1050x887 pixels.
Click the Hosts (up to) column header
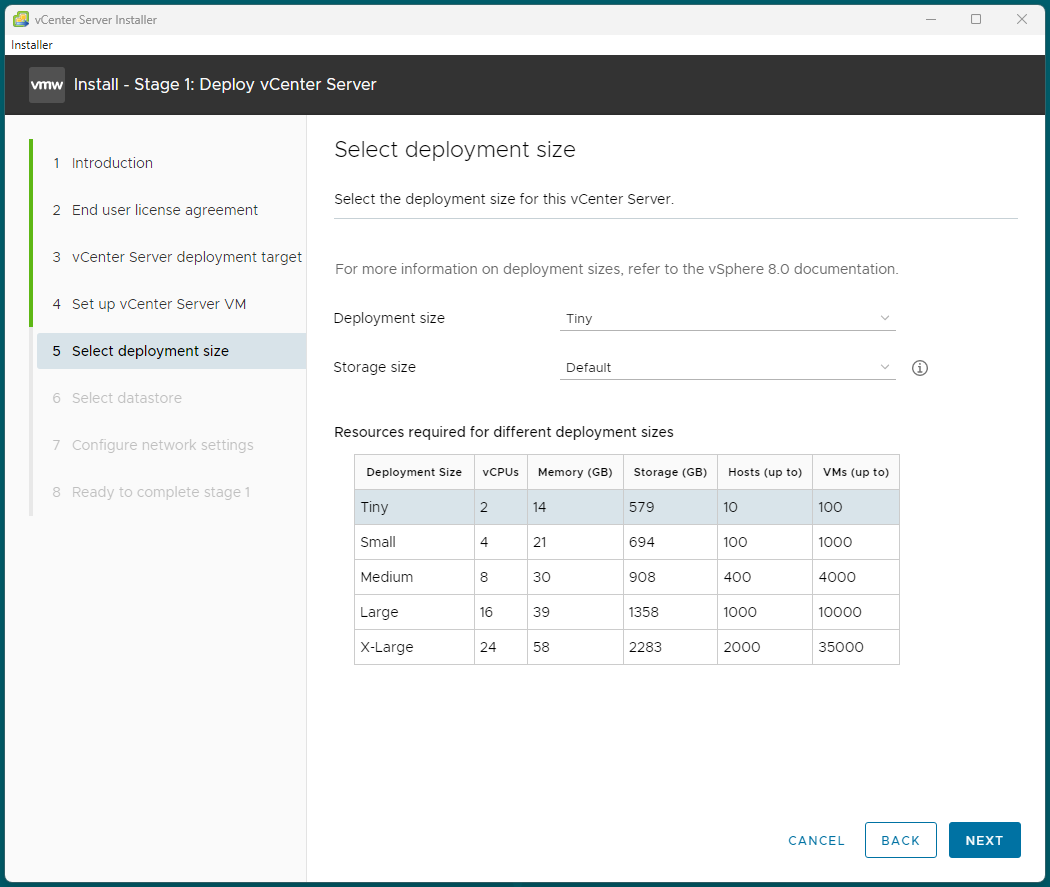click(x=765, y=472)
